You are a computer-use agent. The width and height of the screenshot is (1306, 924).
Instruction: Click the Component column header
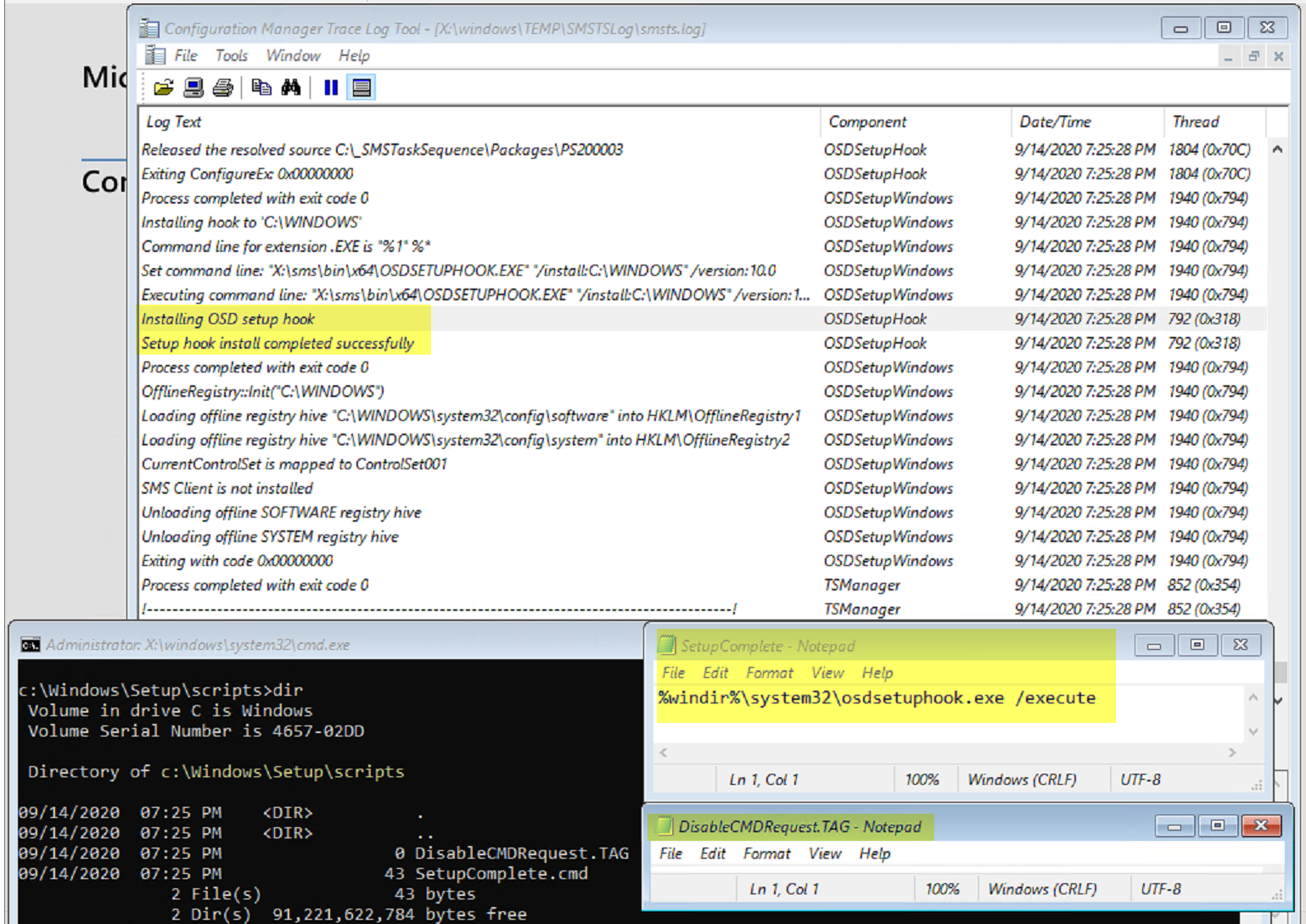[867, 122]
